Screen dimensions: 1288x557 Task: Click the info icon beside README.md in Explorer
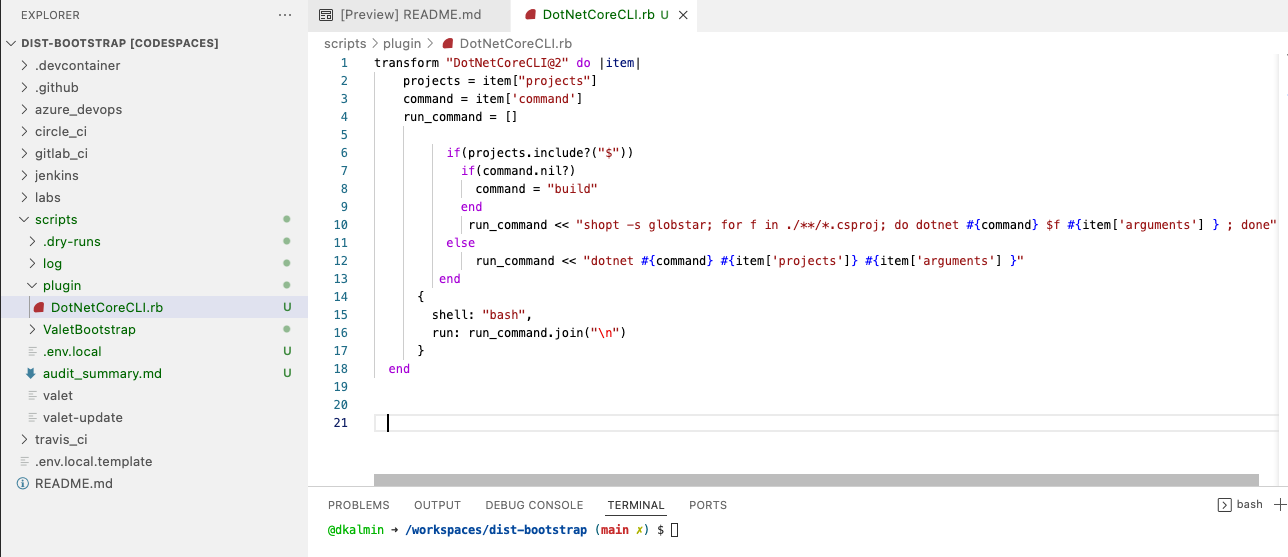(23, 483)
